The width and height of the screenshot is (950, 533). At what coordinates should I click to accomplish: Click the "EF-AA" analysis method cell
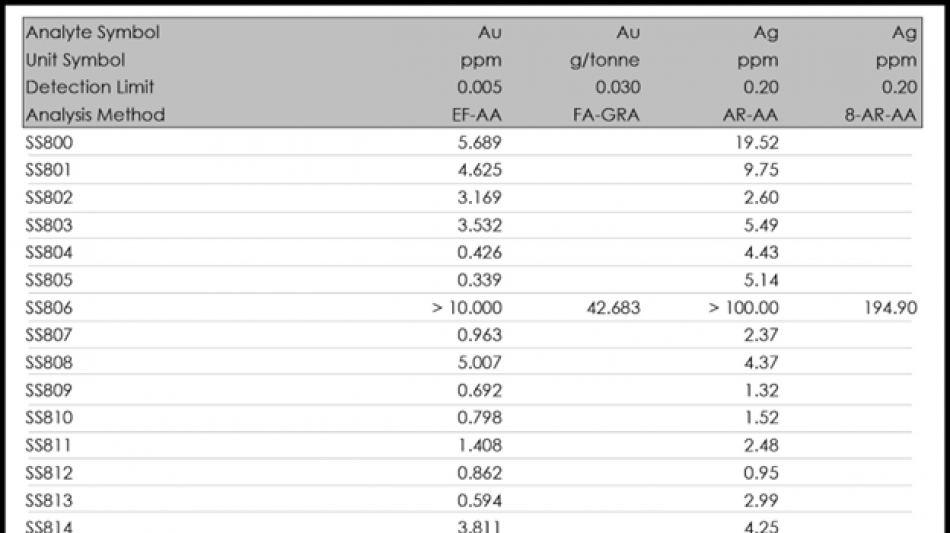[477, 115]
